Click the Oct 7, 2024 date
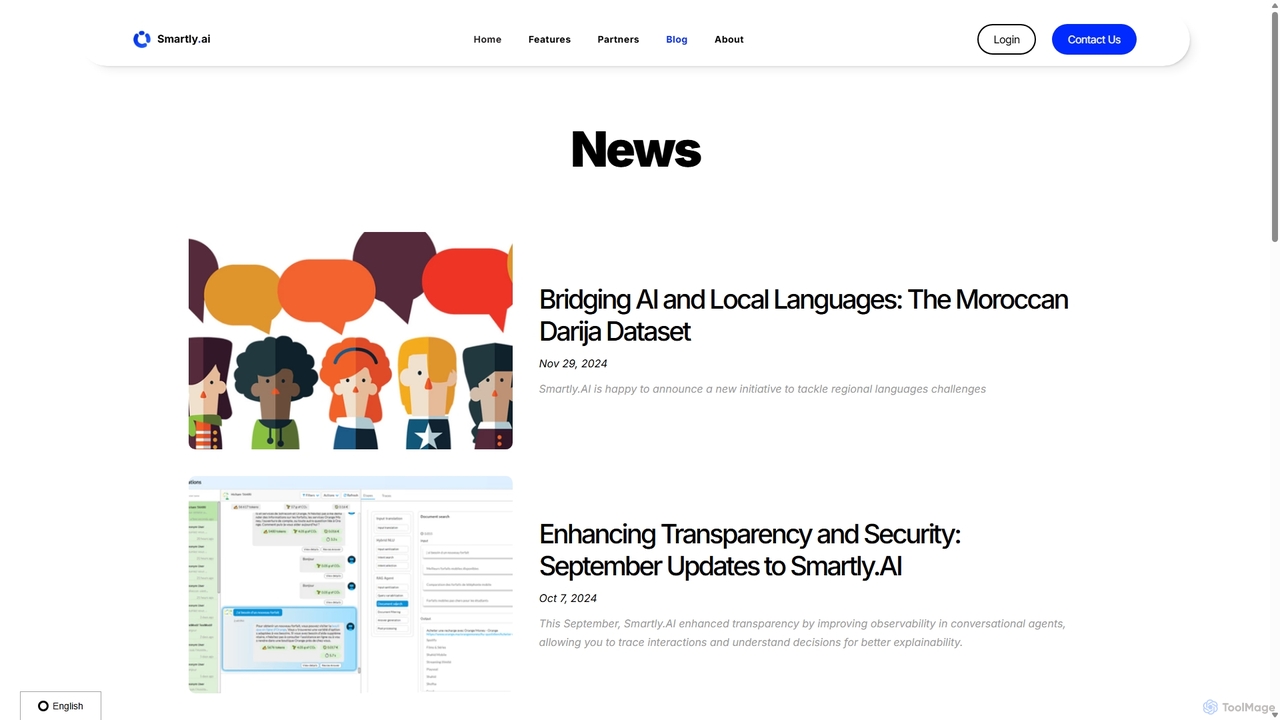This screenshot has height=720, width=1280. (568, 598)
